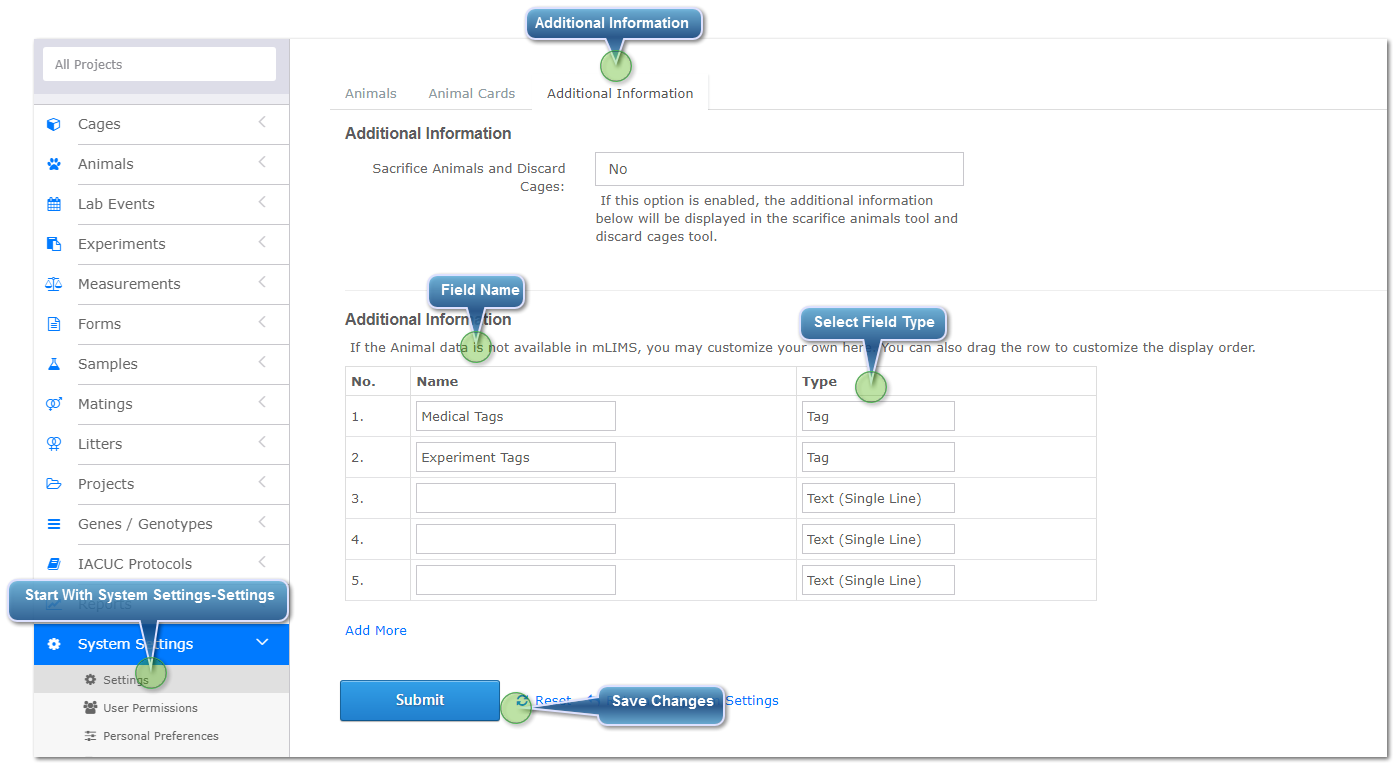Expand the Measurements chevron

262,282
